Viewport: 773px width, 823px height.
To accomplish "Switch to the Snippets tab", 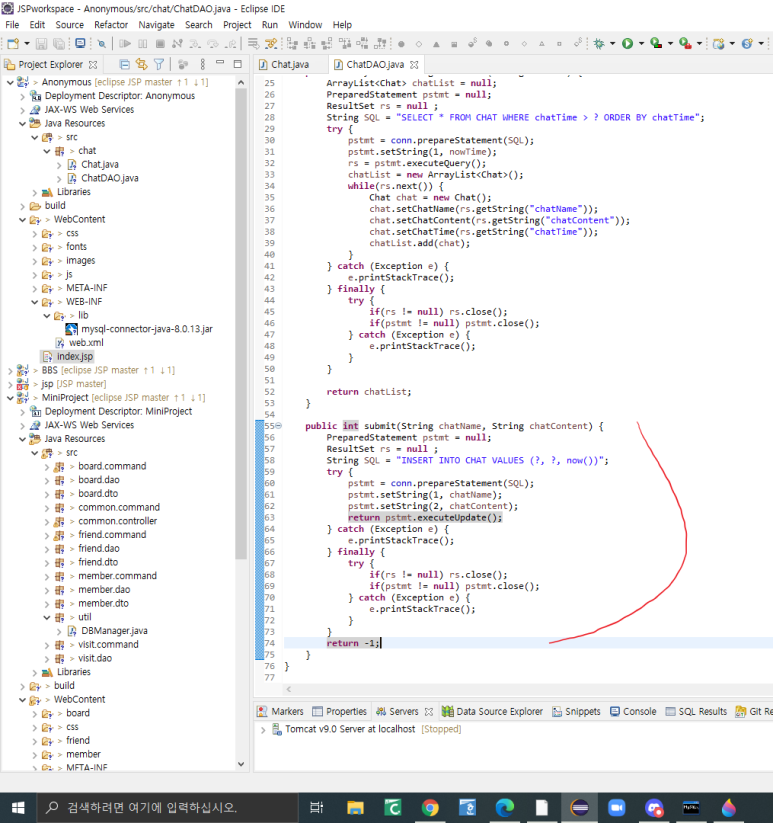I will click(576, 712).
